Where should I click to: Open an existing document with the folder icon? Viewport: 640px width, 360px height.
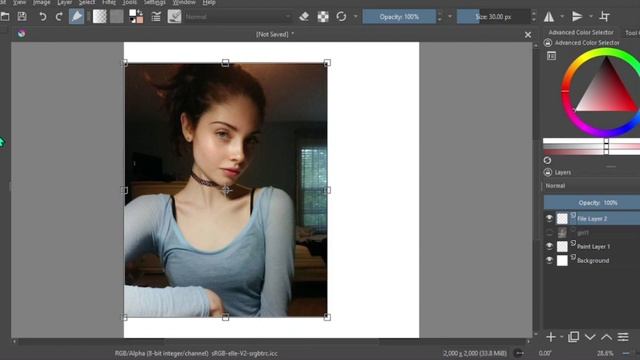(x=5, y=17)
